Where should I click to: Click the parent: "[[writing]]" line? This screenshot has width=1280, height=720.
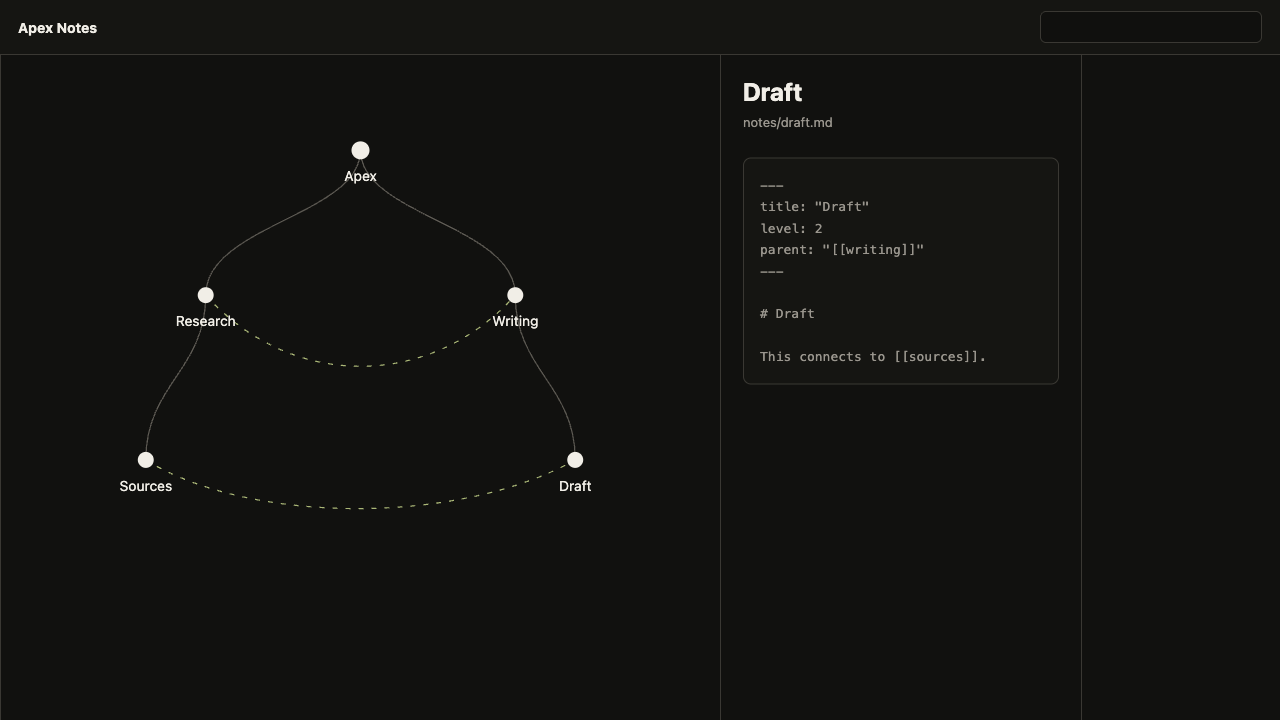tap(842, 250)
